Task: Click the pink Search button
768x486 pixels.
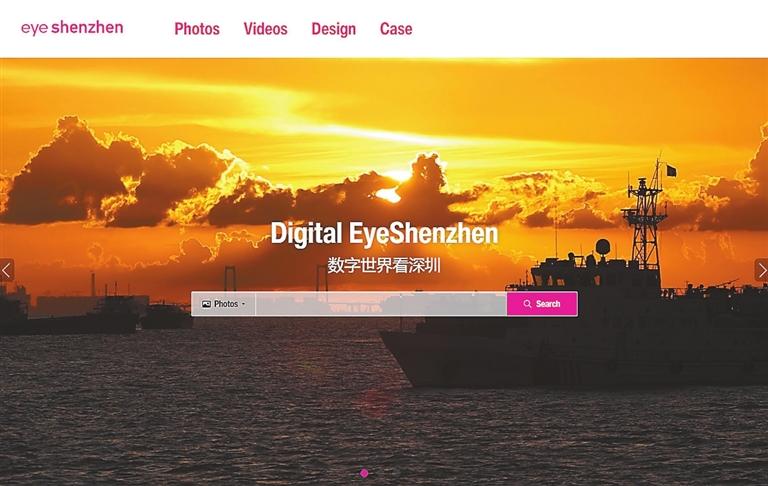Action: pos(542,304)
